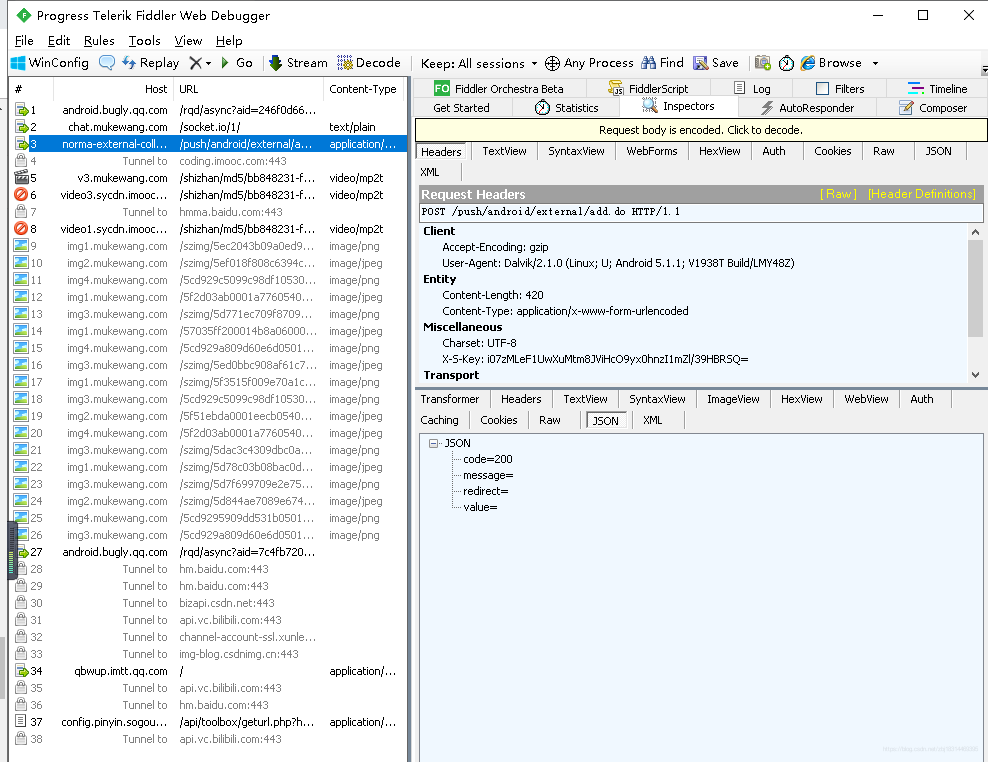Click the camera screenshot icon
This screenshot has height=762, width=988.
[x=762, y=62]
